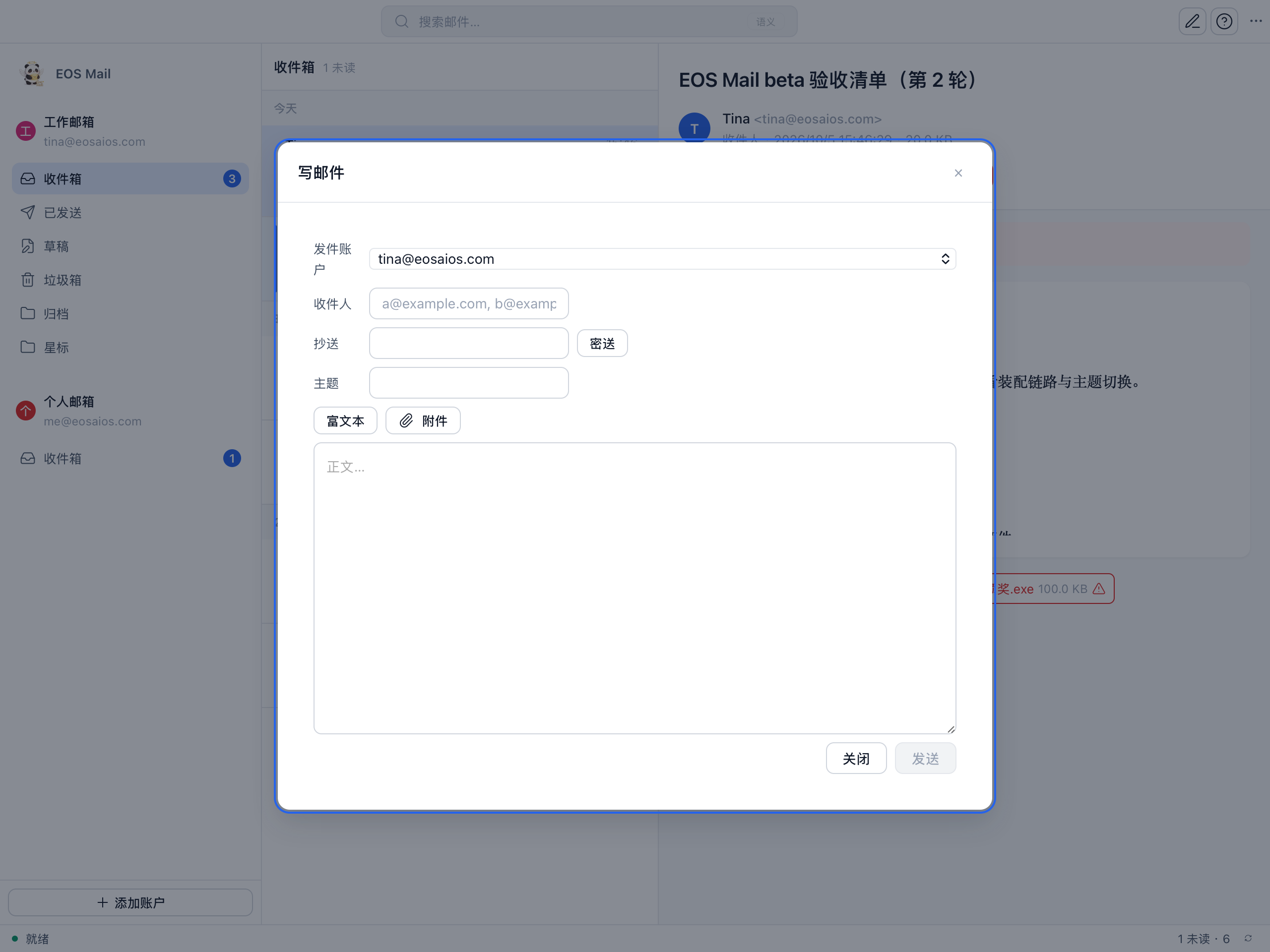
Task: Open the work 收件箱 with badge 3
Action: point(130,178)
